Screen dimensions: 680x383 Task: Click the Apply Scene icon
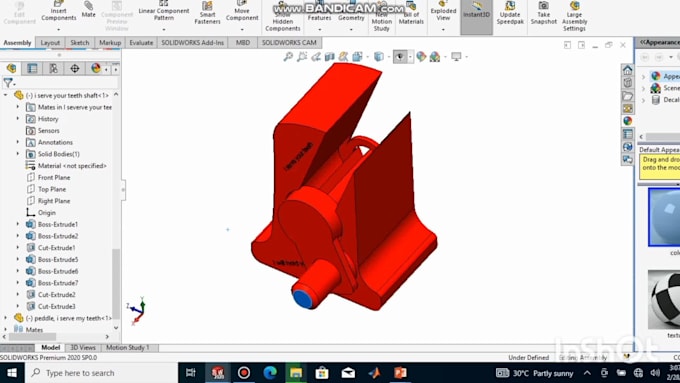(x=435, y=56)
